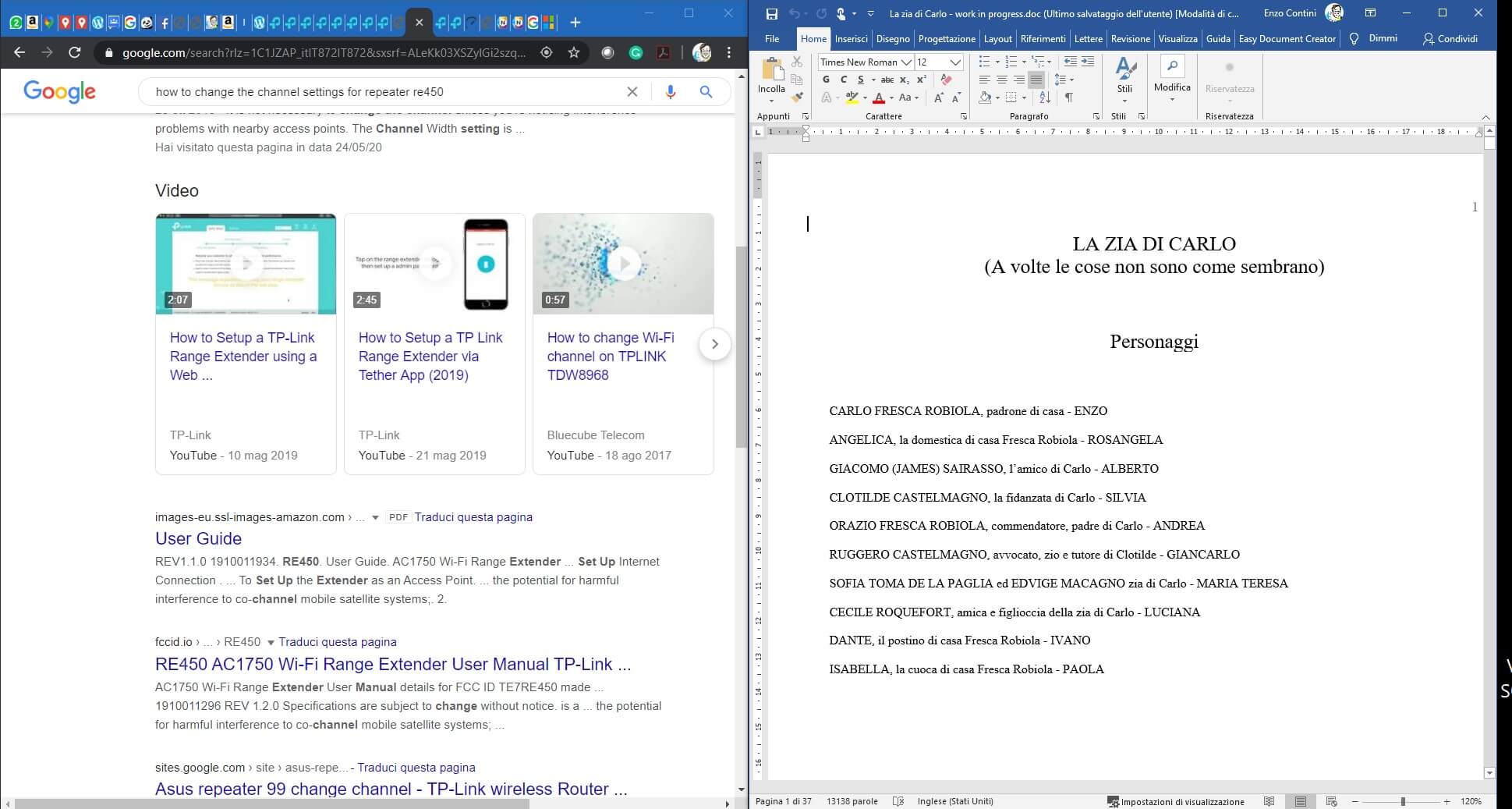Image resolution: width=1512 pixels, height=809 pixels.
Task: Apply center alignment to the paragraph
Action: click(x=1001, y=80)
